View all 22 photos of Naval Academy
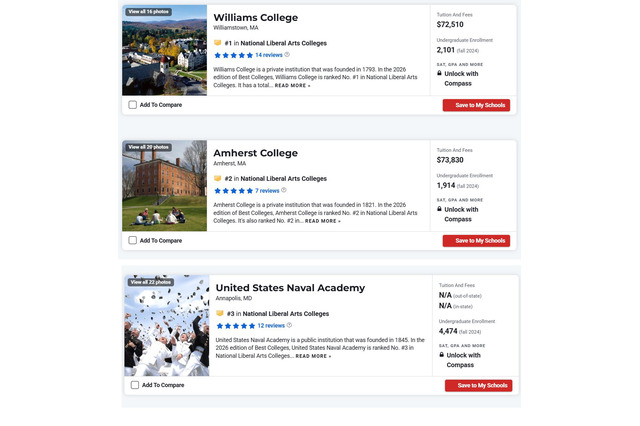Image resolution: width=640 pixels, height=426 pixels. tap(150, 282)
